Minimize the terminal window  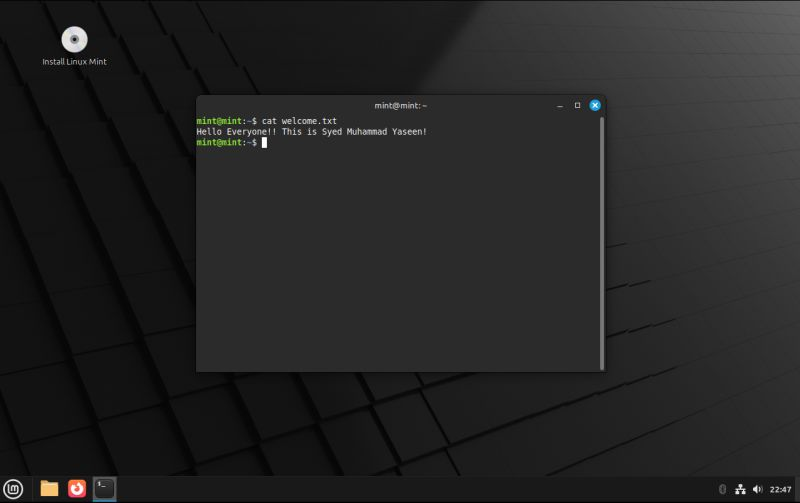560,106
